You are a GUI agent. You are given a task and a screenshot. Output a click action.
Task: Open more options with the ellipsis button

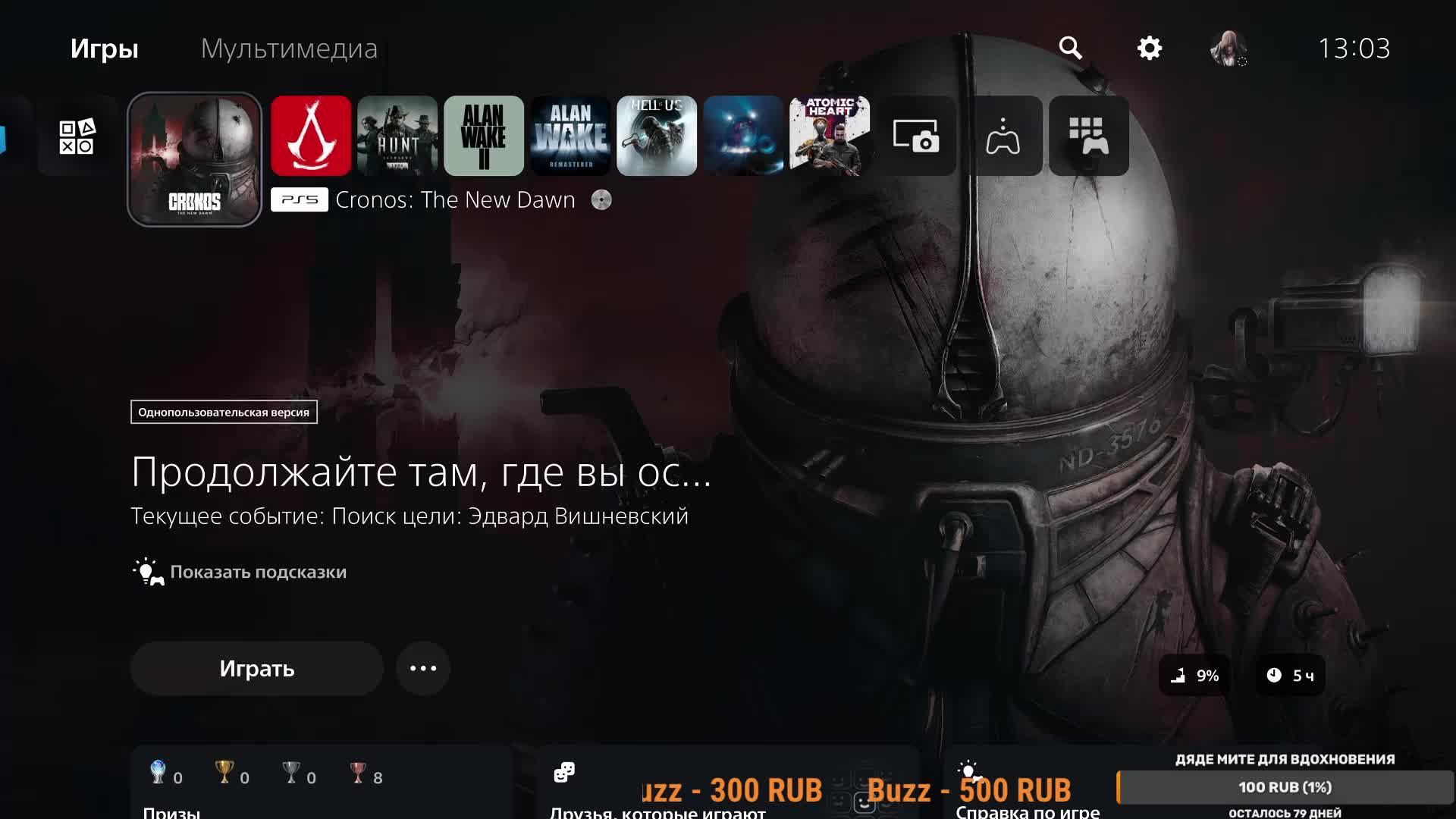pyautogui.click(x=423, y=668)
